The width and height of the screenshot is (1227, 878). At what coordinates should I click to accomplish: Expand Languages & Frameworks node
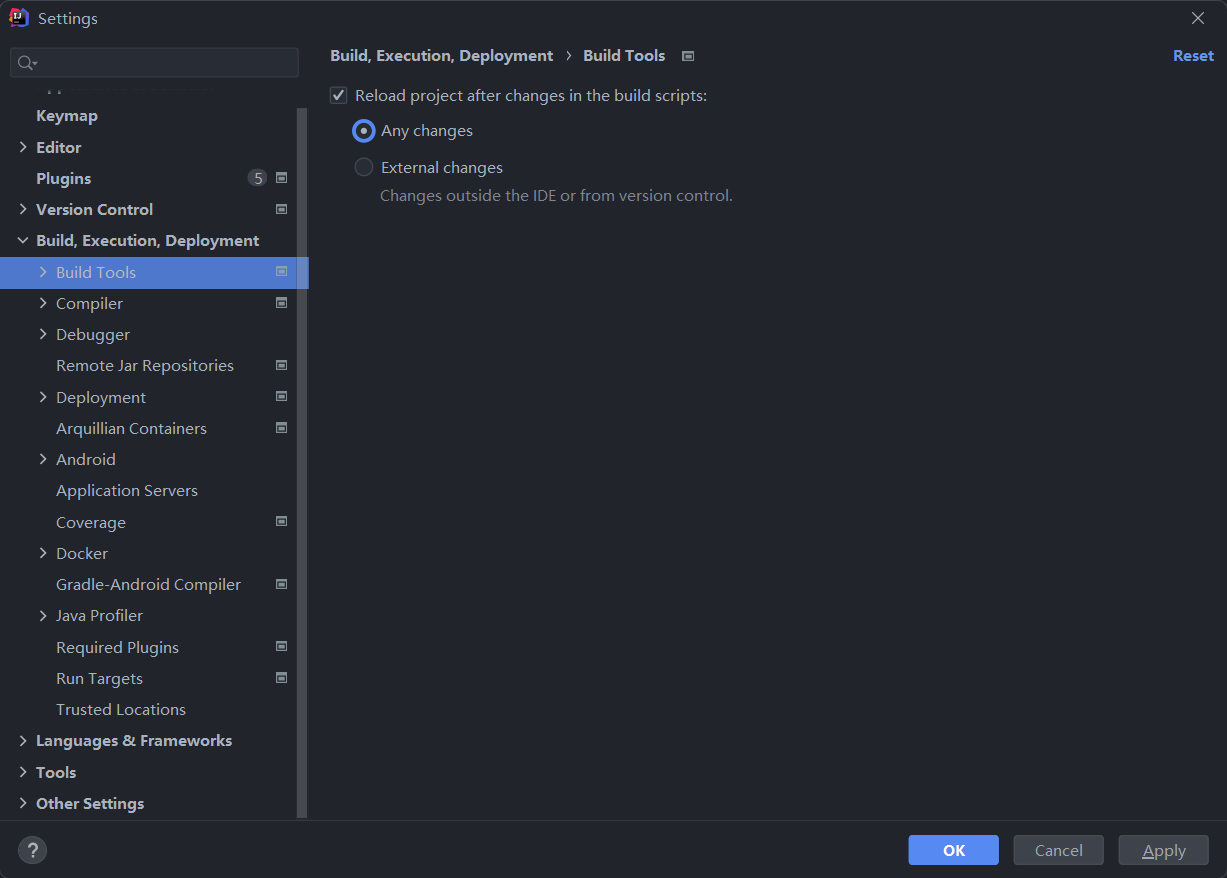pyautogui.click(x=23, y=740)
